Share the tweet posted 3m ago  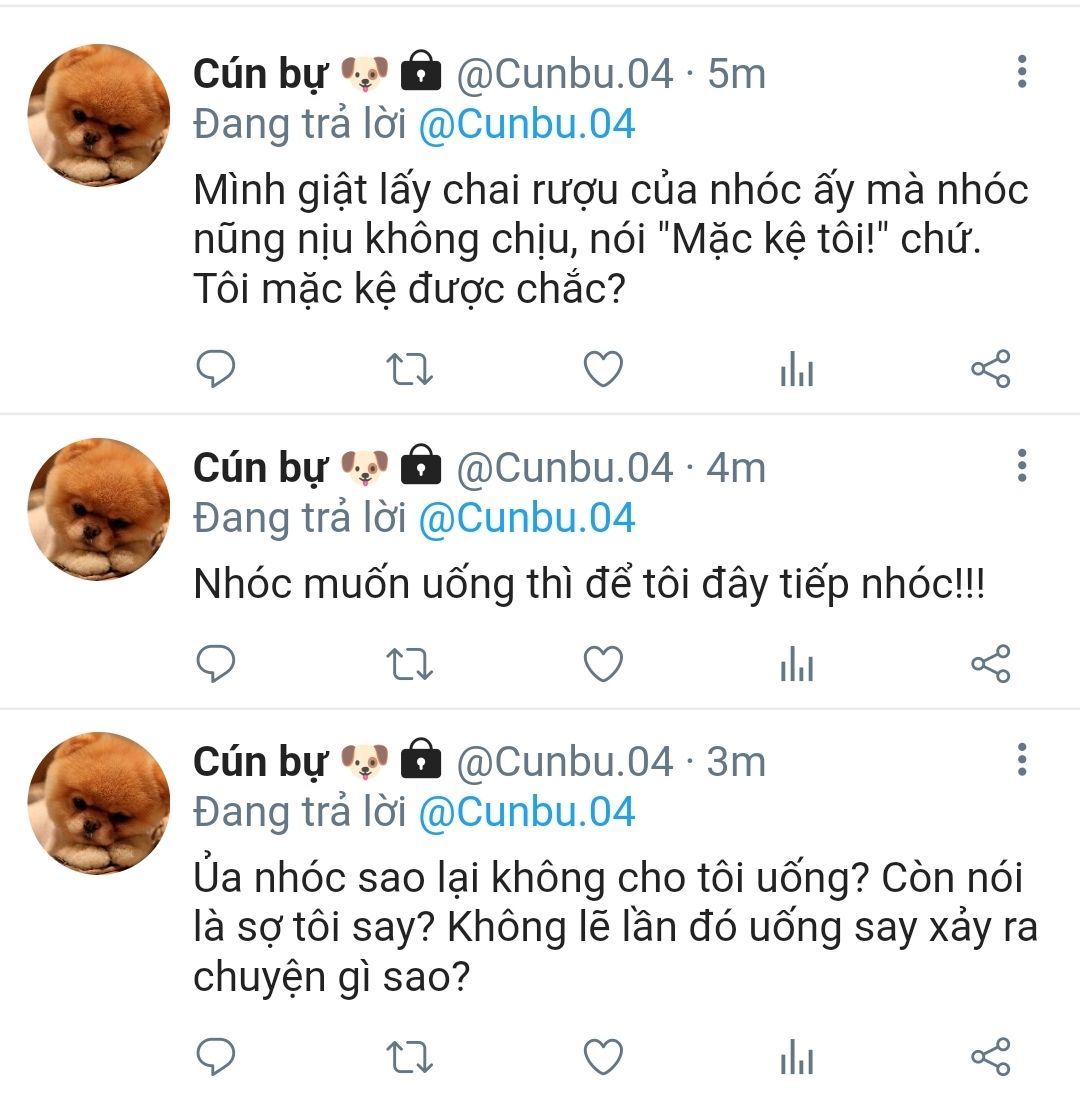tap(991, 1056)
